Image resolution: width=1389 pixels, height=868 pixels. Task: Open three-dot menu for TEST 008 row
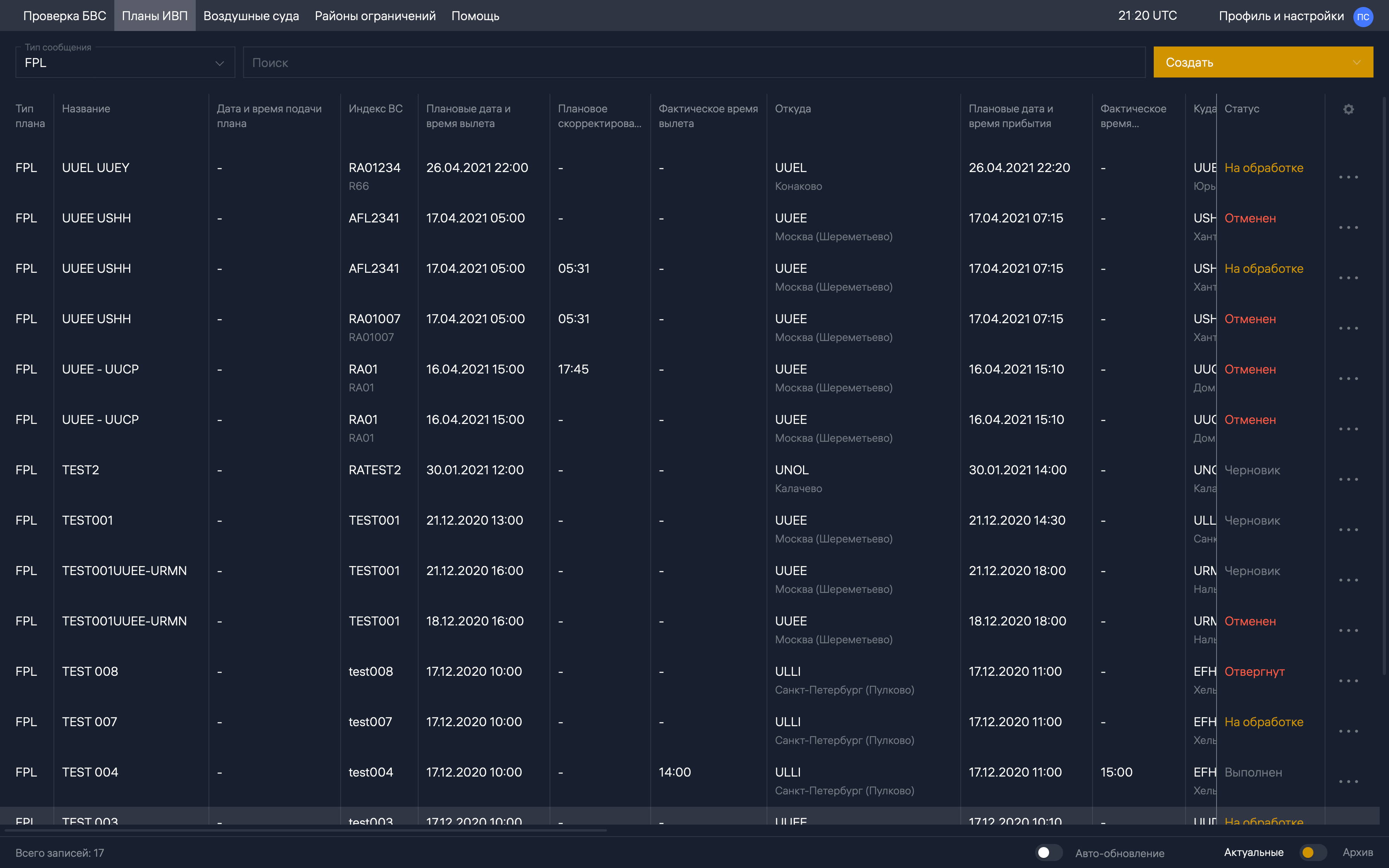(x=1348, y=681)
